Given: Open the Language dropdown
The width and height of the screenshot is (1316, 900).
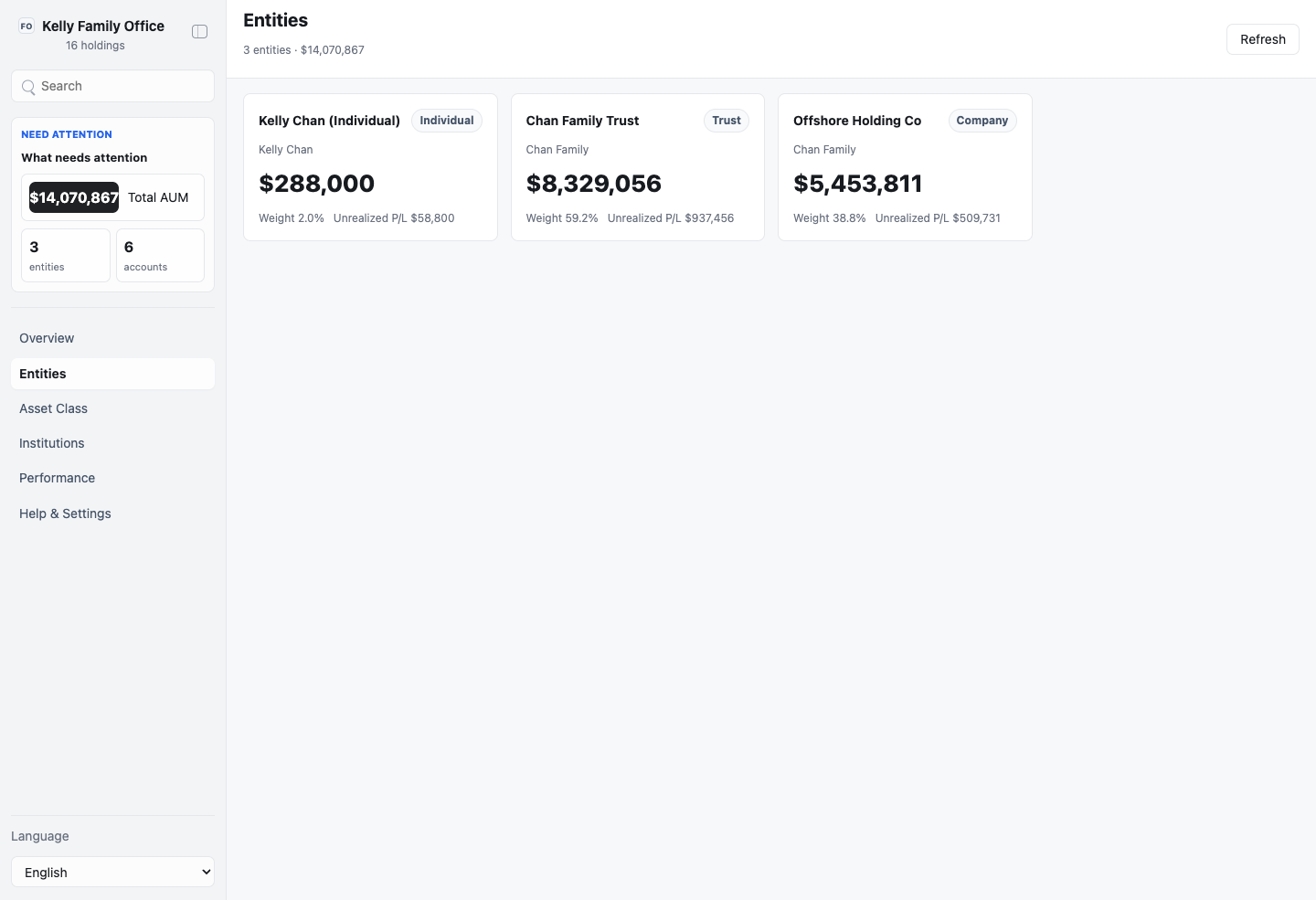Looking at the screenshot, I should (x=112, y=872).
